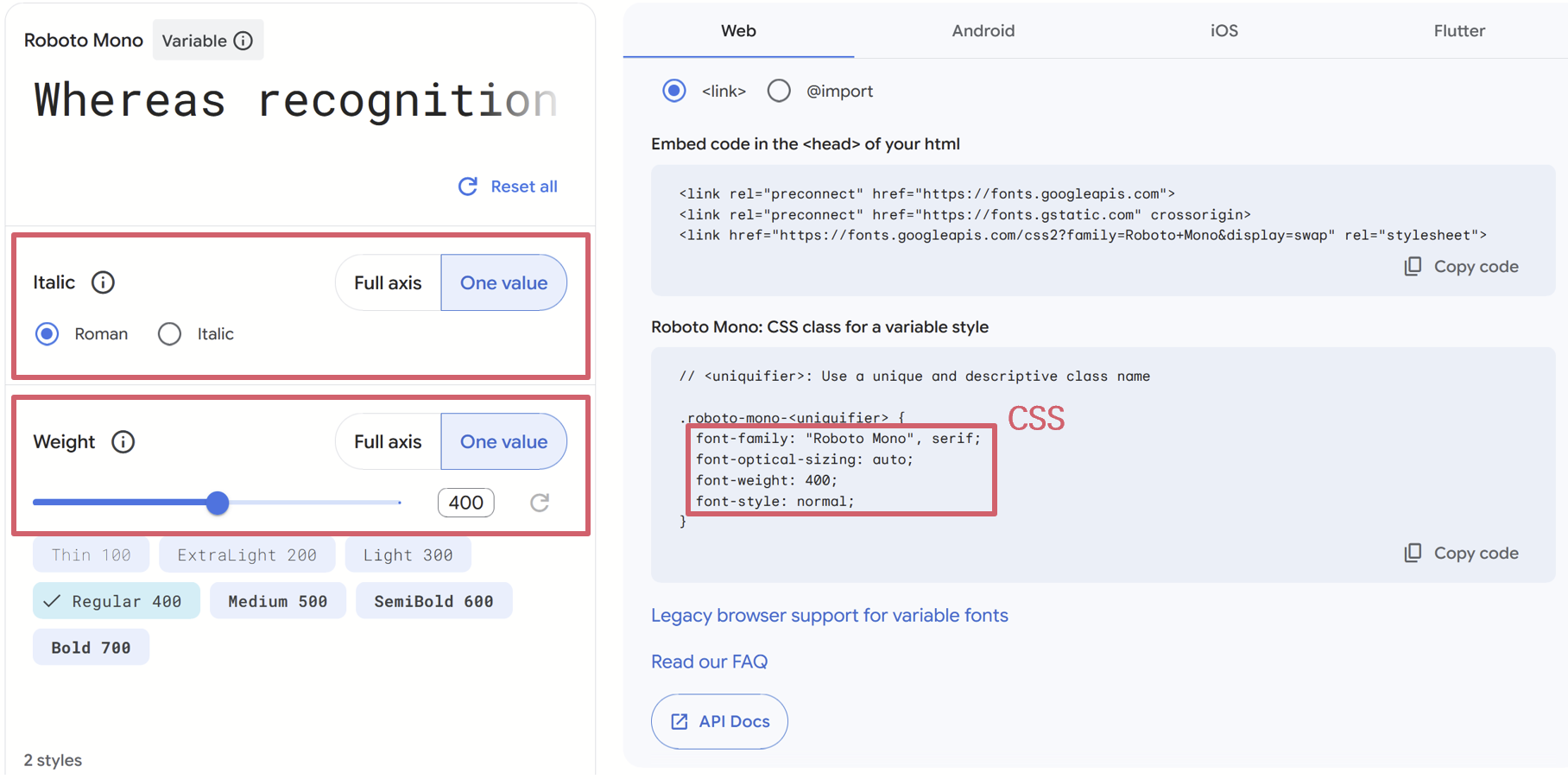The width and height of the screenshot is (1568, 779).
Task: Reset weight with the circular arrow icon
Action: pyautogui.click(x=540, y=503)
